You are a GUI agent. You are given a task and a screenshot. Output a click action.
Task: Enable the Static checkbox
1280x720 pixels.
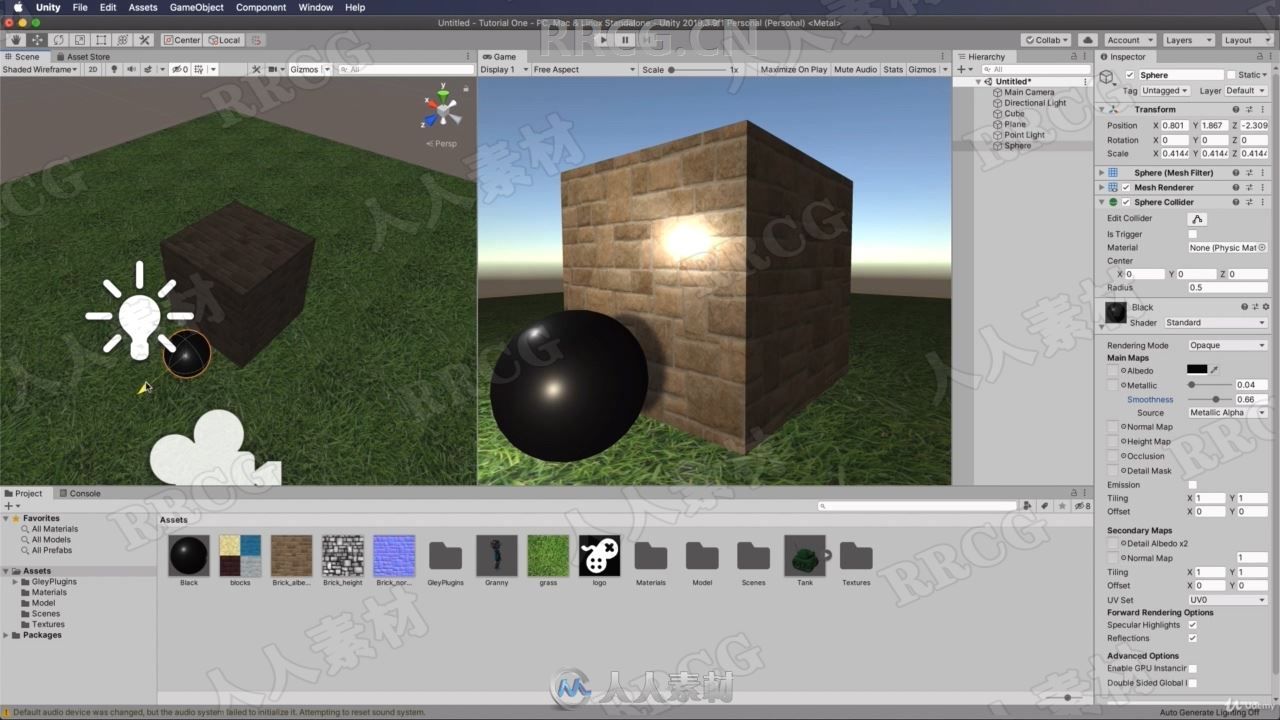(x=1231, y=75)
